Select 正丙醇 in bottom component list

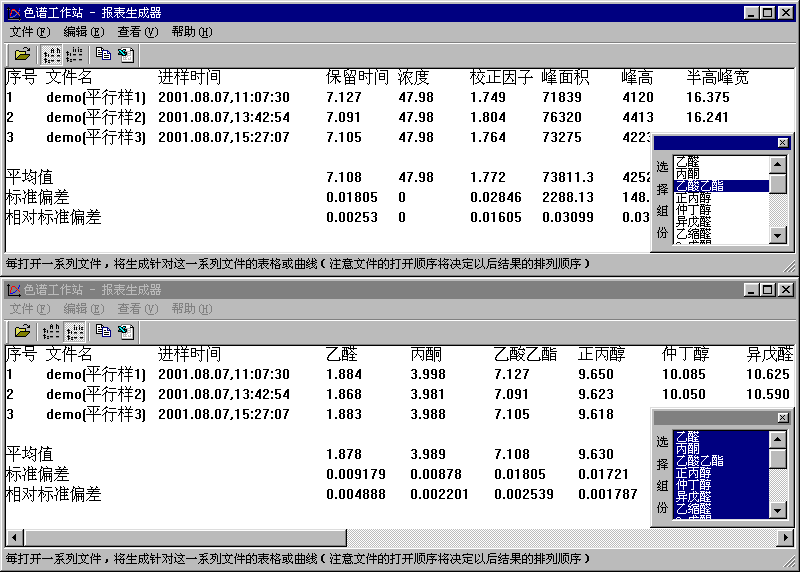(x=721, y=473)
